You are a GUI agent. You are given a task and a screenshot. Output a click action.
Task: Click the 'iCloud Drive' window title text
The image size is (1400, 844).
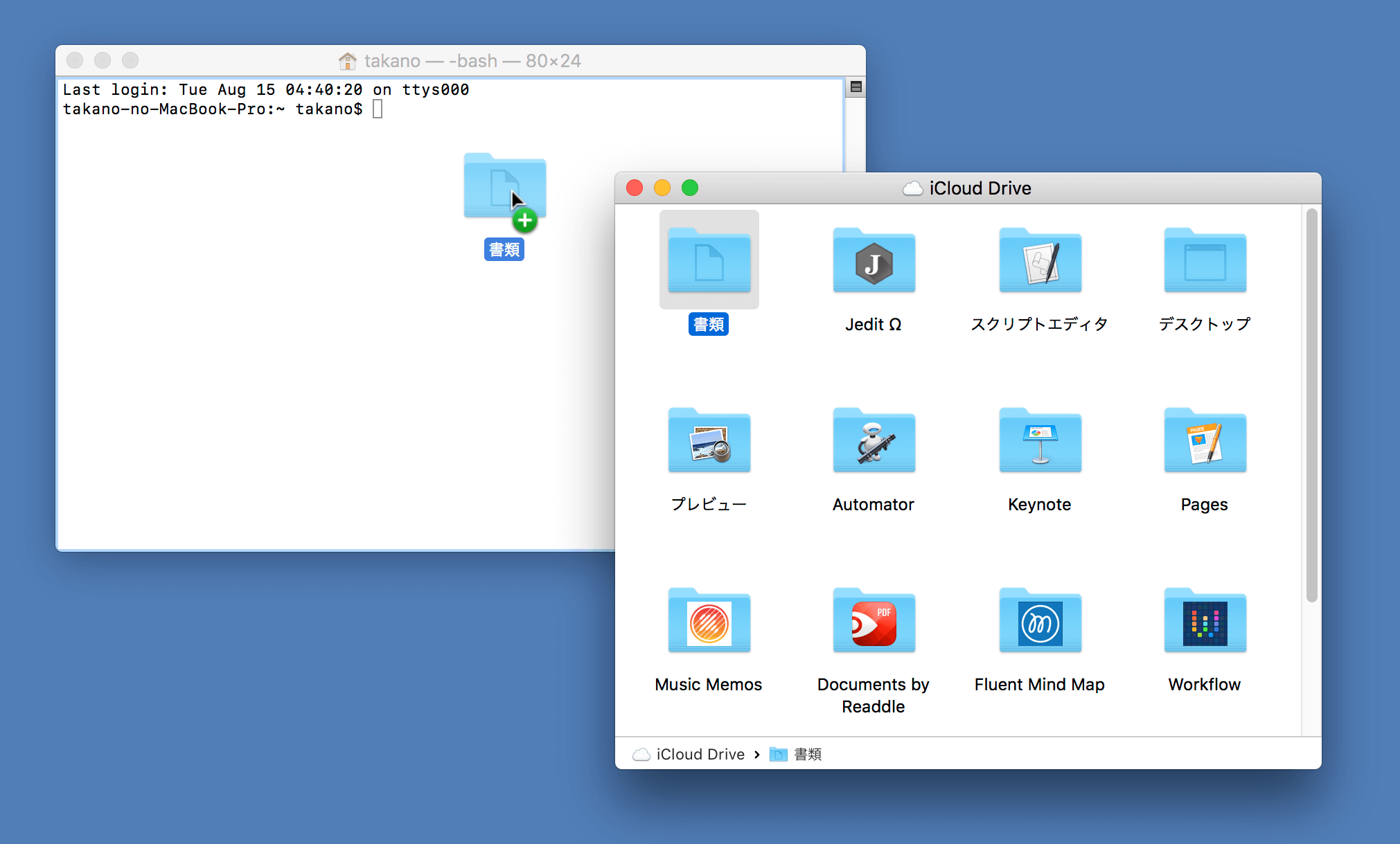pos(980,188)
